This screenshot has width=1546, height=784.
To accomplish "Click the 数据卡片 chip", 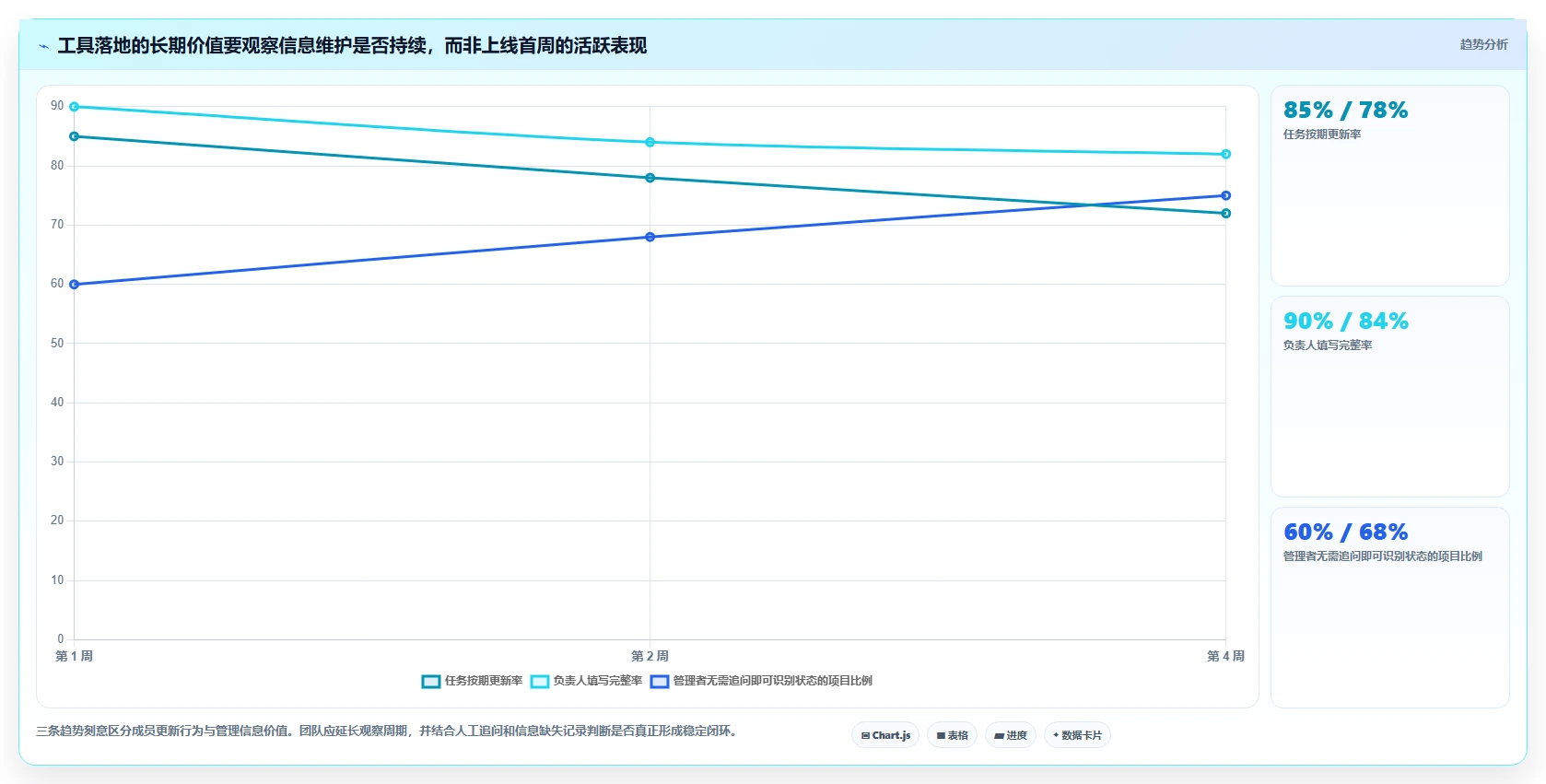I will pyautogui.click(x=1077, y=735).
